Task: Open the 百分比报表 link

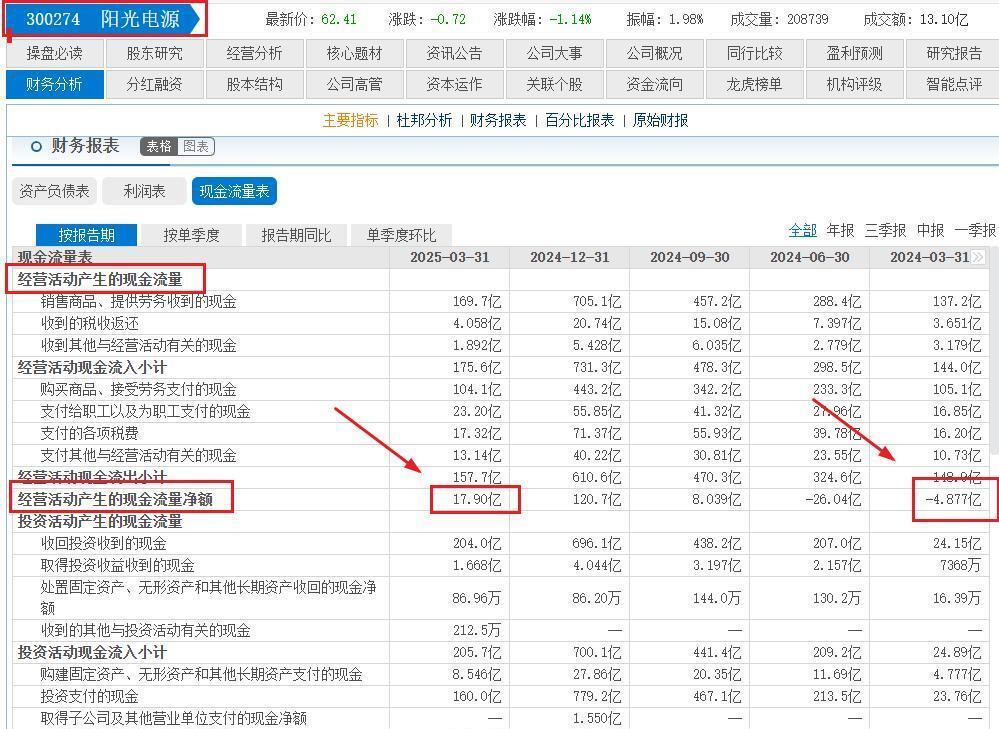Action: [580, 120]
